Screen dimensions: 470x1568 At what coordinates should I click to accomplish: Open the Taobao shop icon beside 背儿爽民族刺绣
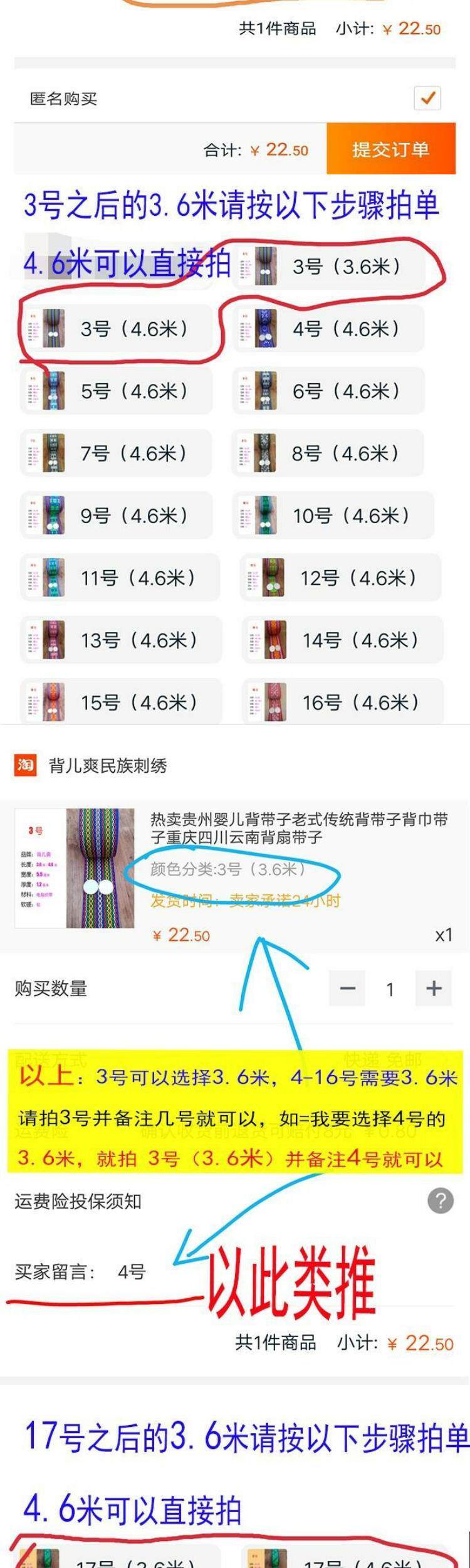tap(26, 765)
